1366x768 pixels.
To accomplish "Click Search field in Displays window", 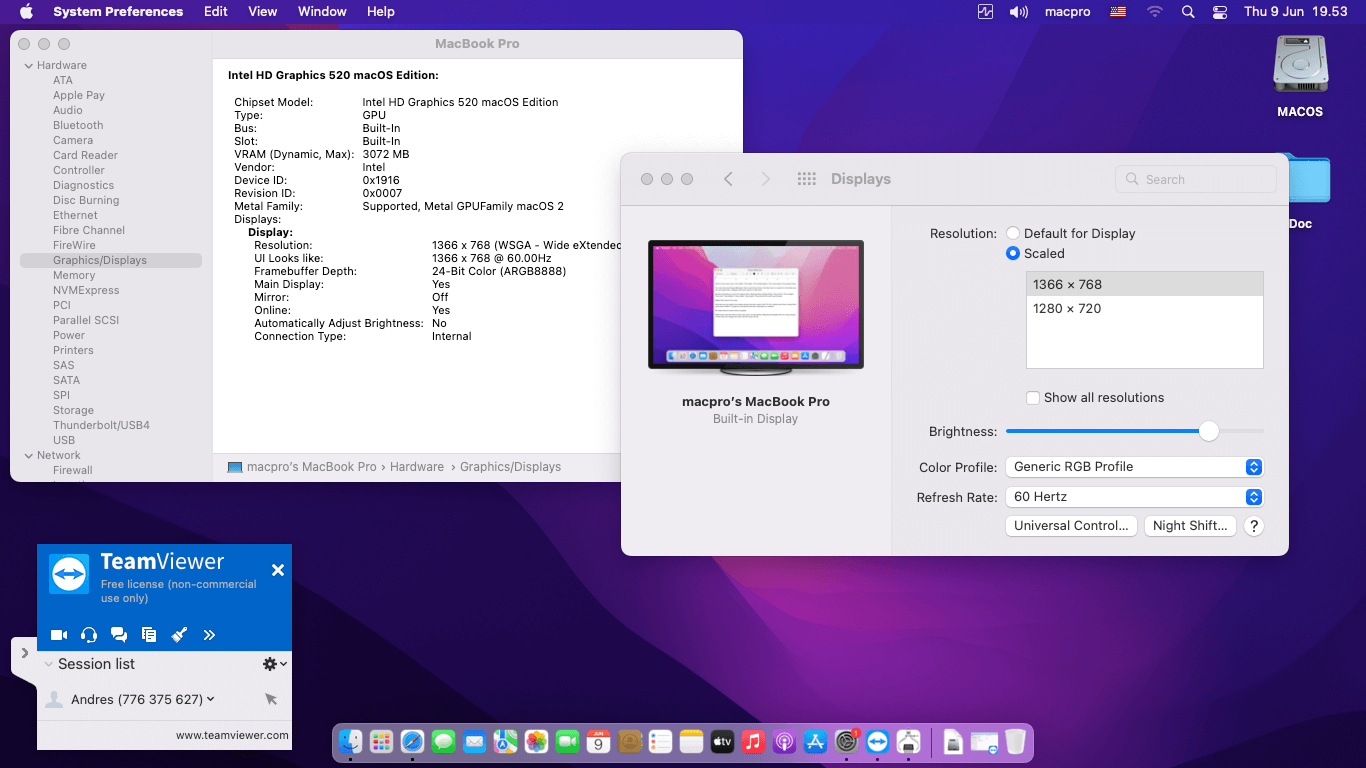I will [1196, 179].
